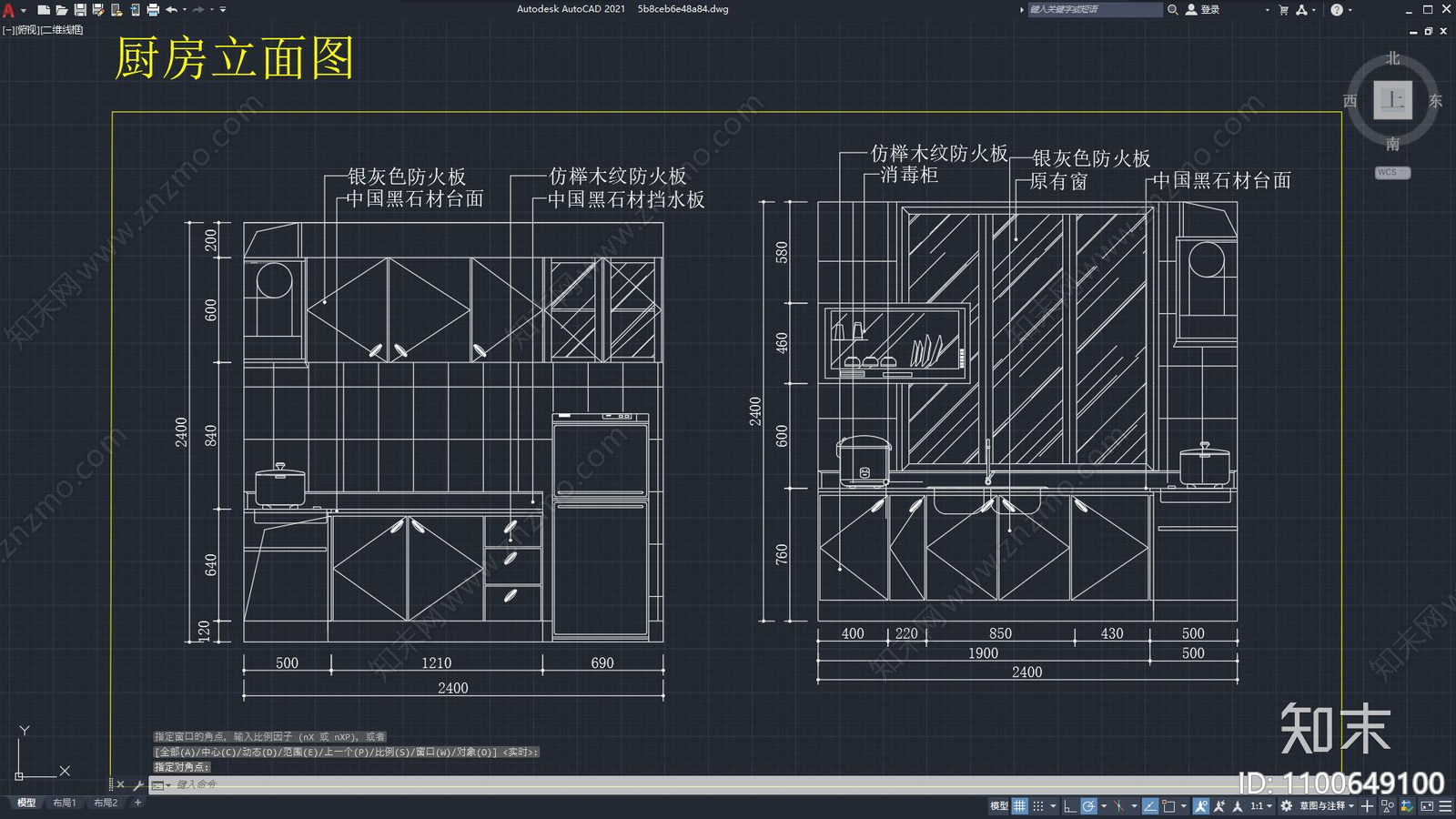Viewport: 1456px width, 819px height.
Task: Click the ViewCube 北 north label
Action: (1392, 58)
